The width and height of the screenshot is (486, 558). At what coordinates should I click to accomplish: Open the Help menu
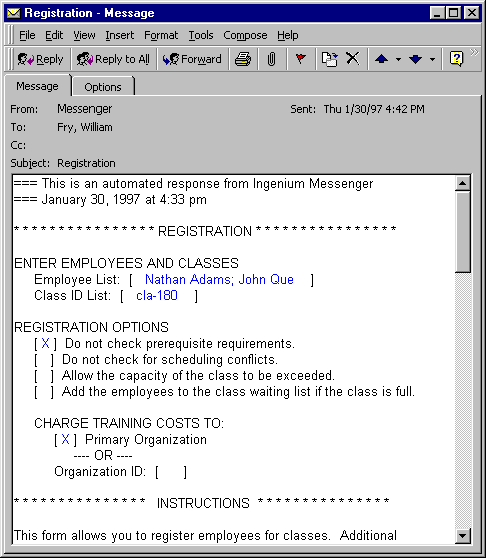(288, 35)
